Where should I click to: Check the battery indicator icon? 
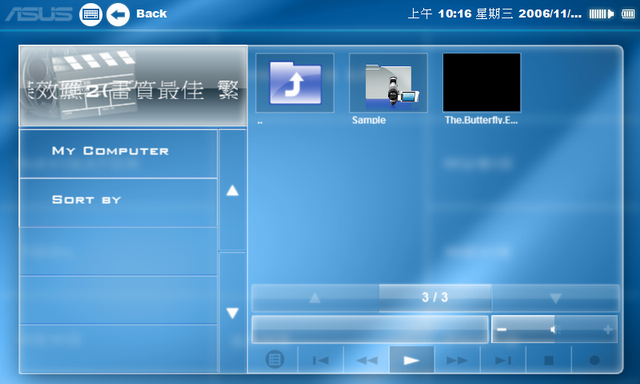point(628,14)
